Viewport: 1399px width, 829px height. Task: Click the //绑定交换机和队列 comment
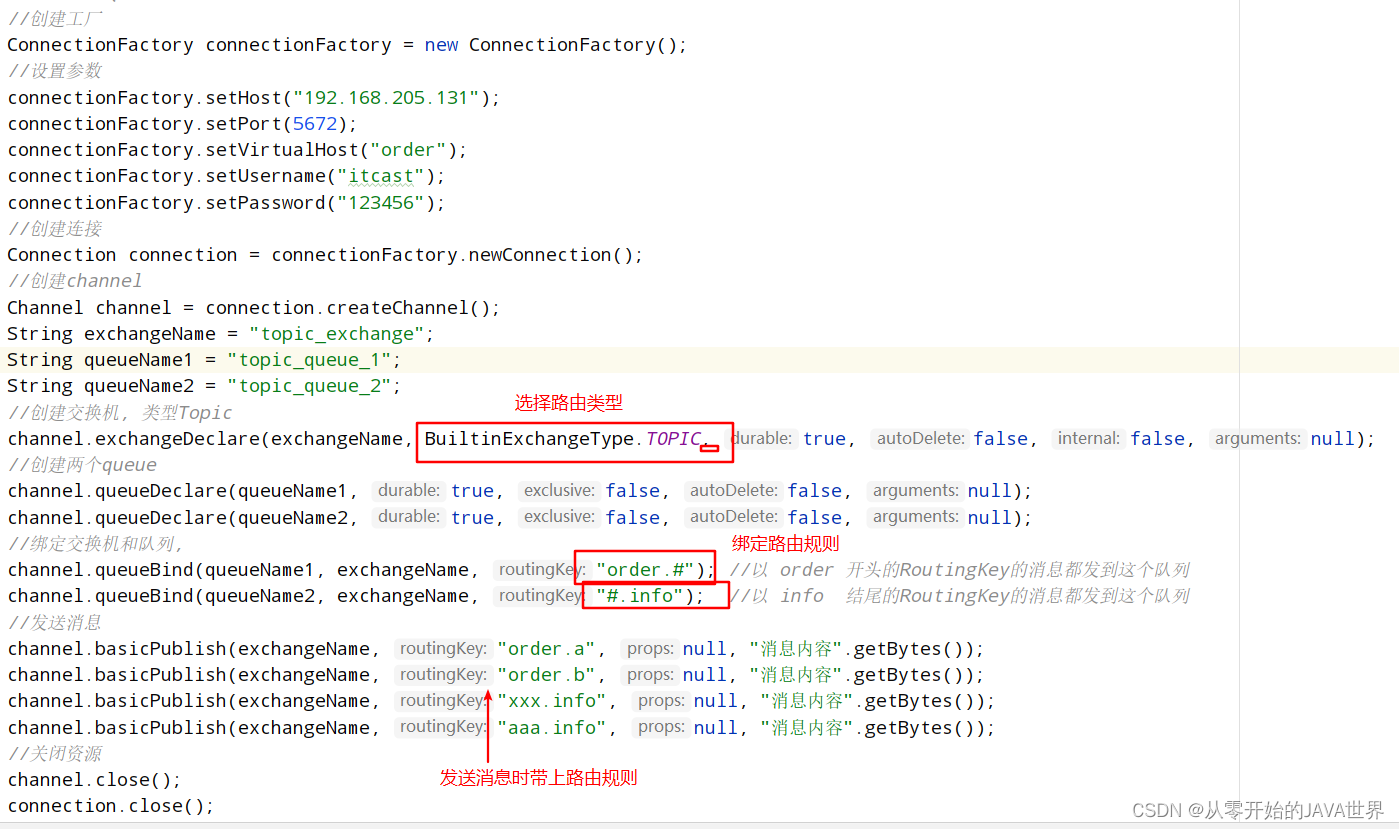coord(96,543)
